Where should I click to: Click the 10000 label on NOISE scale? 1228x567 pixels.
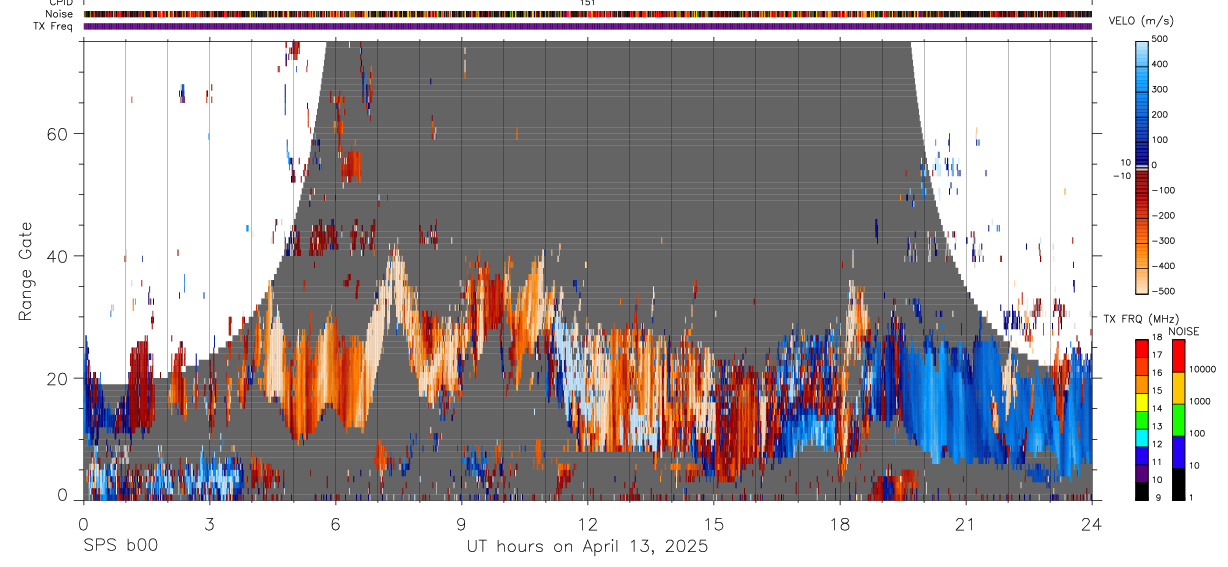coord(1201,370)
